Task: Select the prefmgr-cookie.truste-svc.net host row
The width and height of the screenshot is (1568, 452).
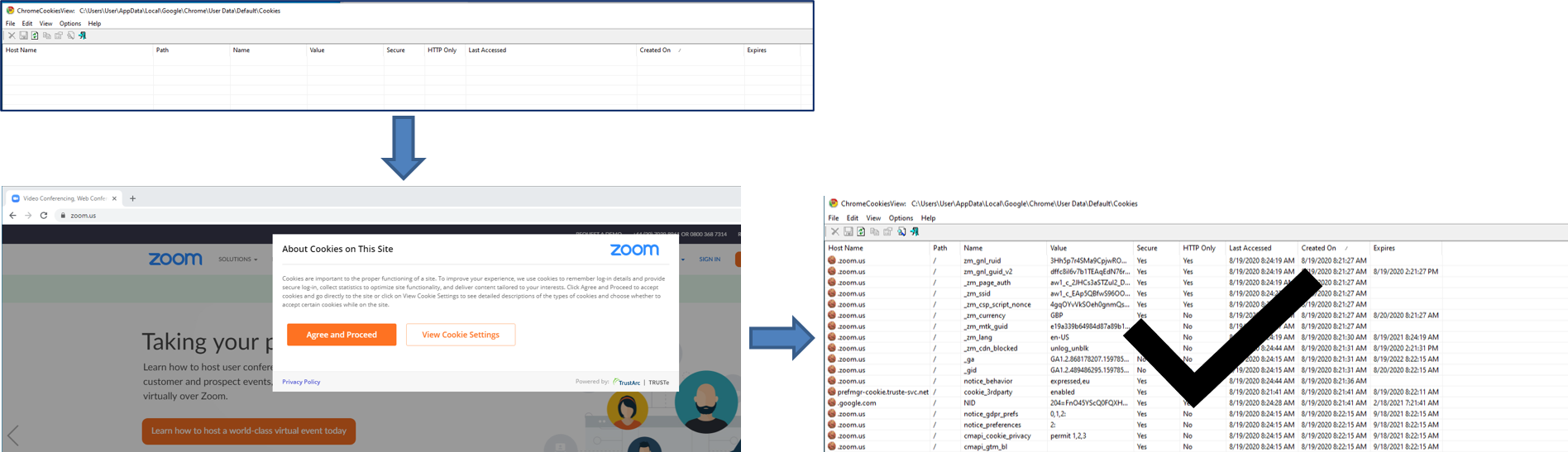Action: [x=878, y=392]
